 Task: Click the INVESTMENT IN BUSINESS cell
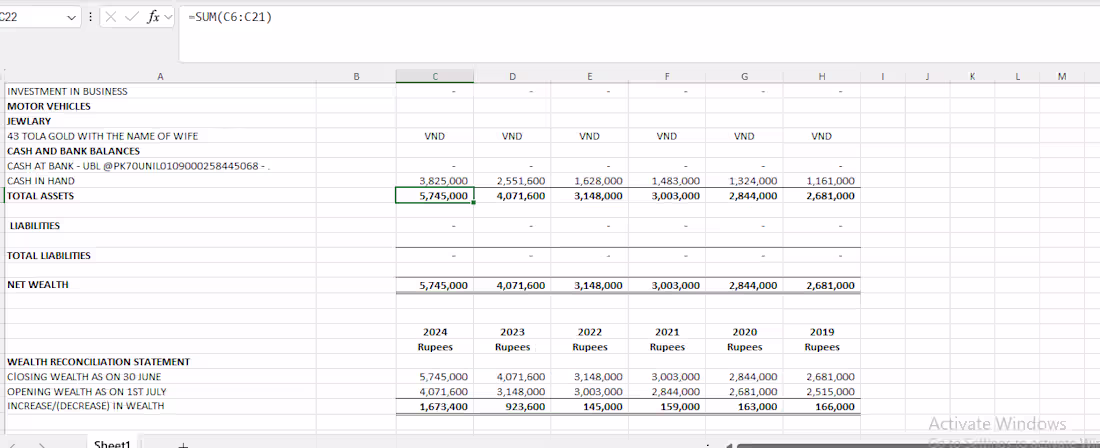pyautogui.click(x=161, y=91)
